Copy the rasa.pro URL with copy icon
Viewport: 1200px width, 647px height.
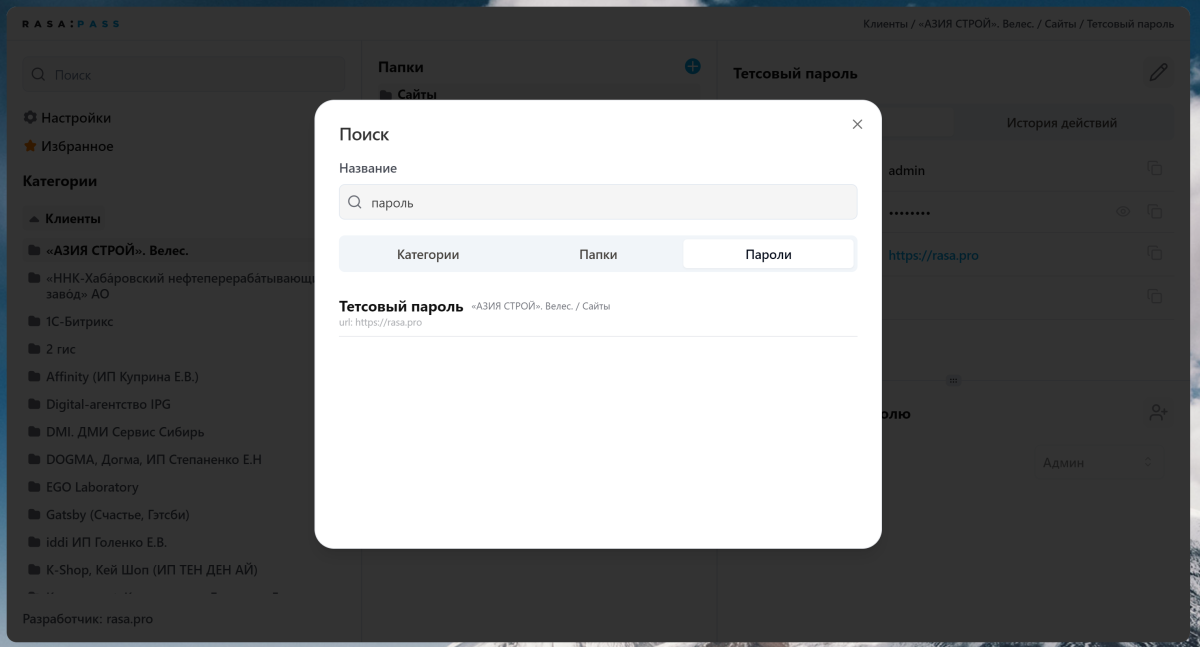click(1155, 254)
